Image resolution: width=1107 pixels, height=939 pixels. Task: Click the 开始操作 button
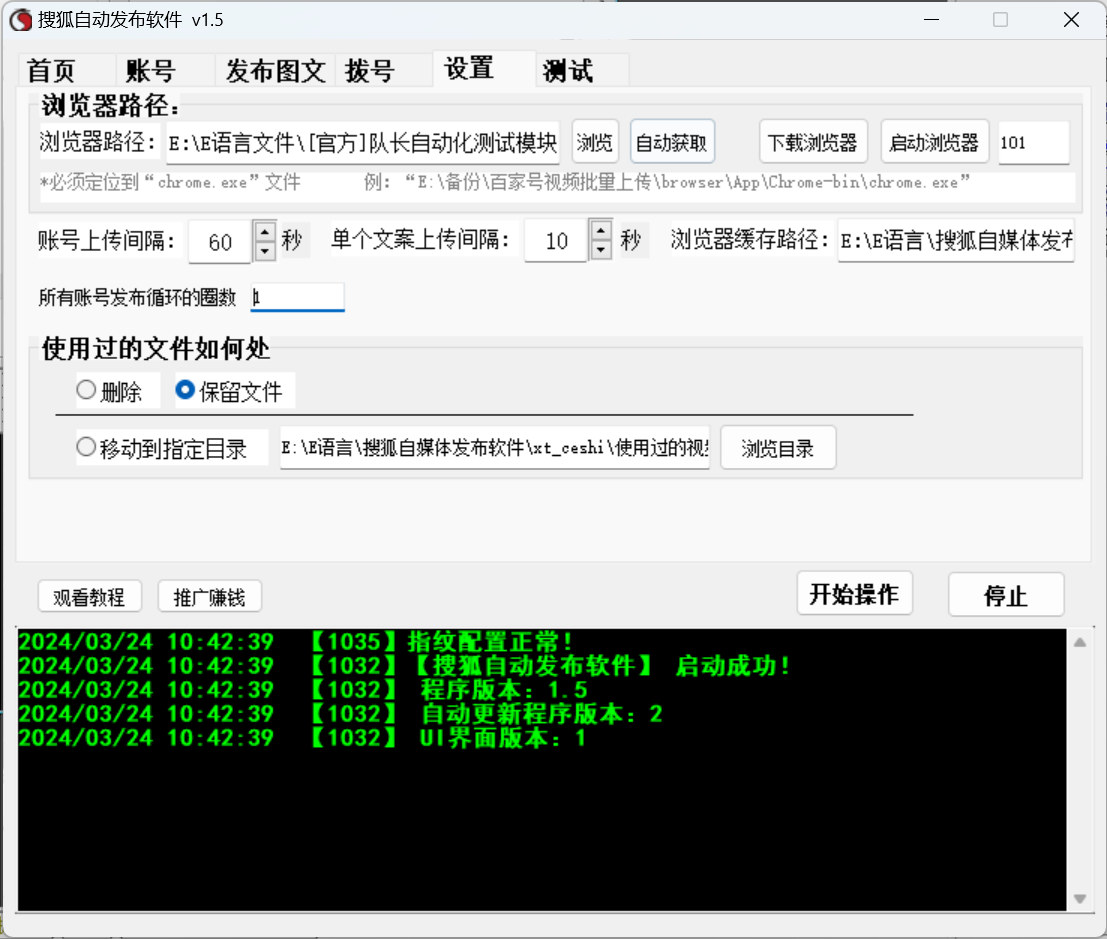854,594
